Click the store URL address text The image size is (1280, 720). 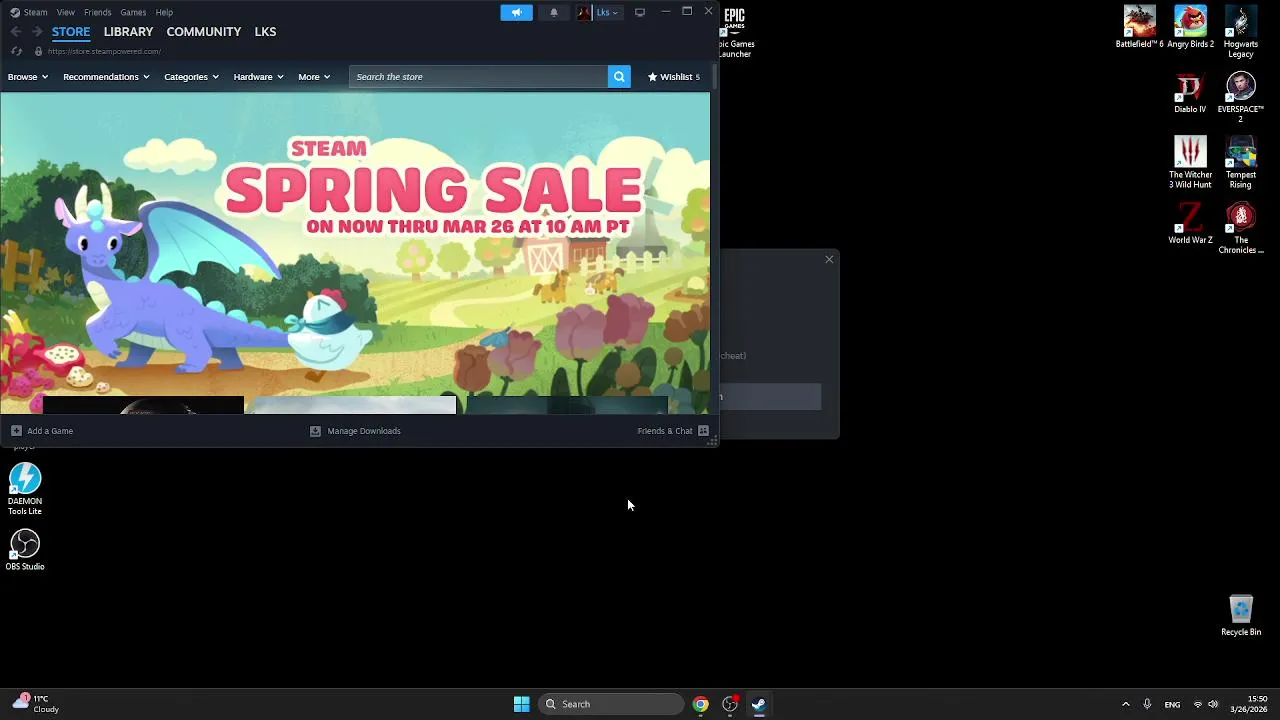pos(104,51)
